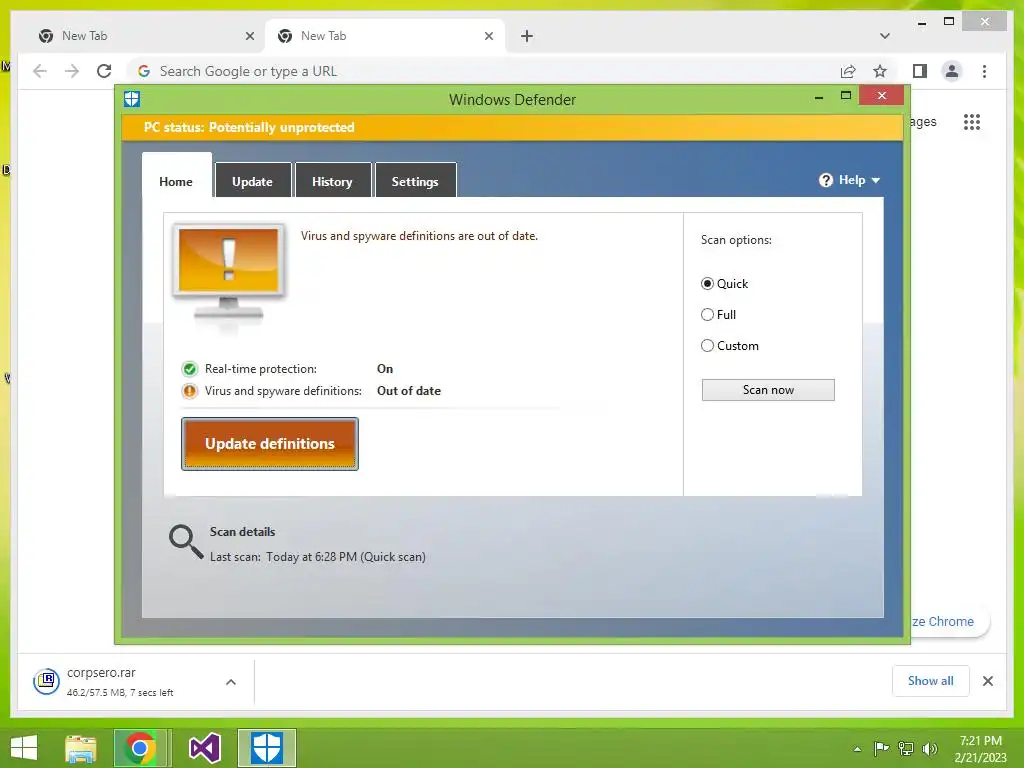
Task: Click the Scan details magnifier icon
Action: point(185,542)
